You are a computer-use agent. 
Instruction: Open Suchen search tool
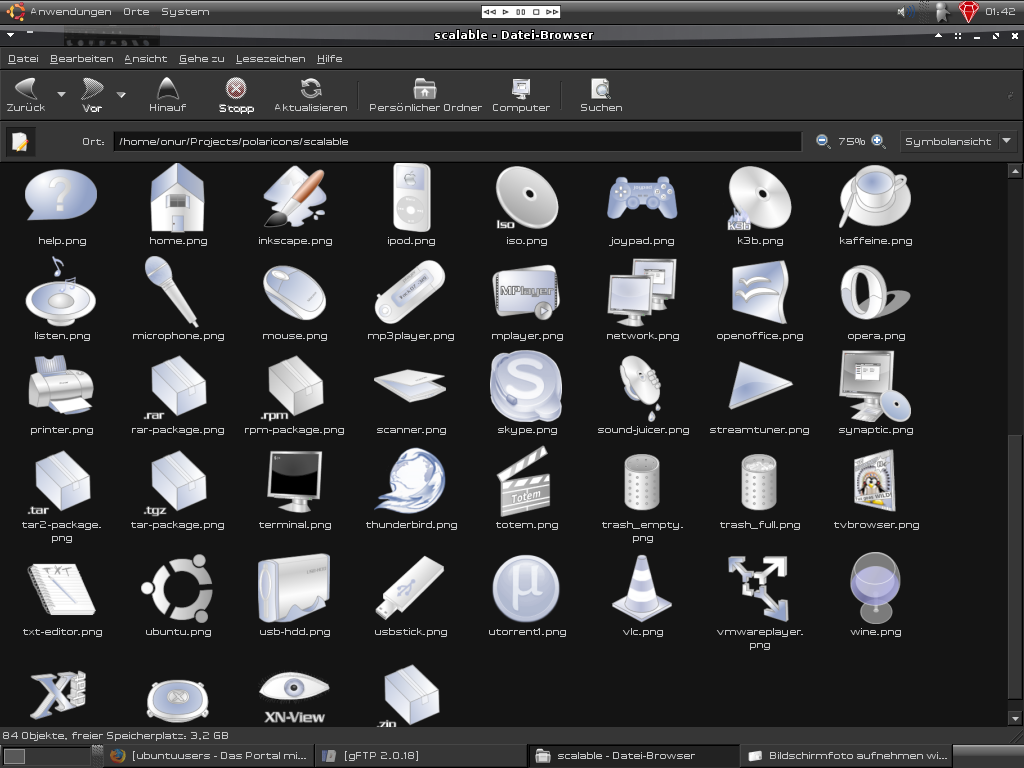pyautogui.click(x=601, y=95)
